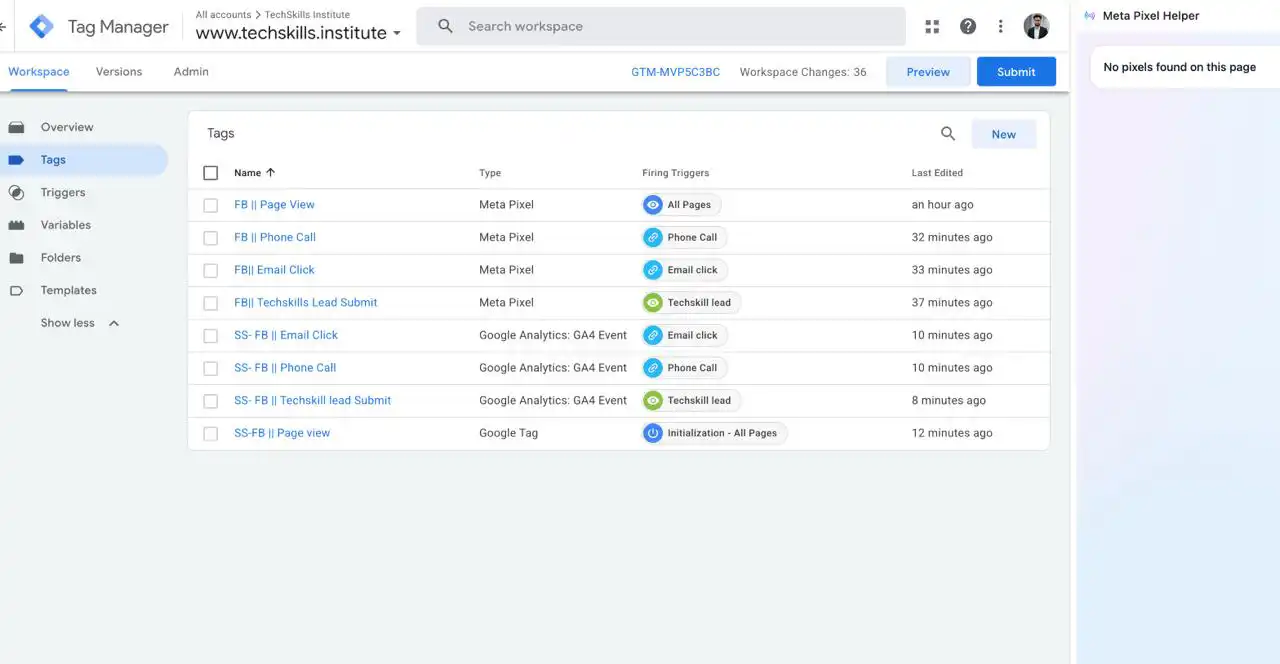1280x664 pixels.
Task: Open the SS-FB || Page view tag
Action: 282,433
